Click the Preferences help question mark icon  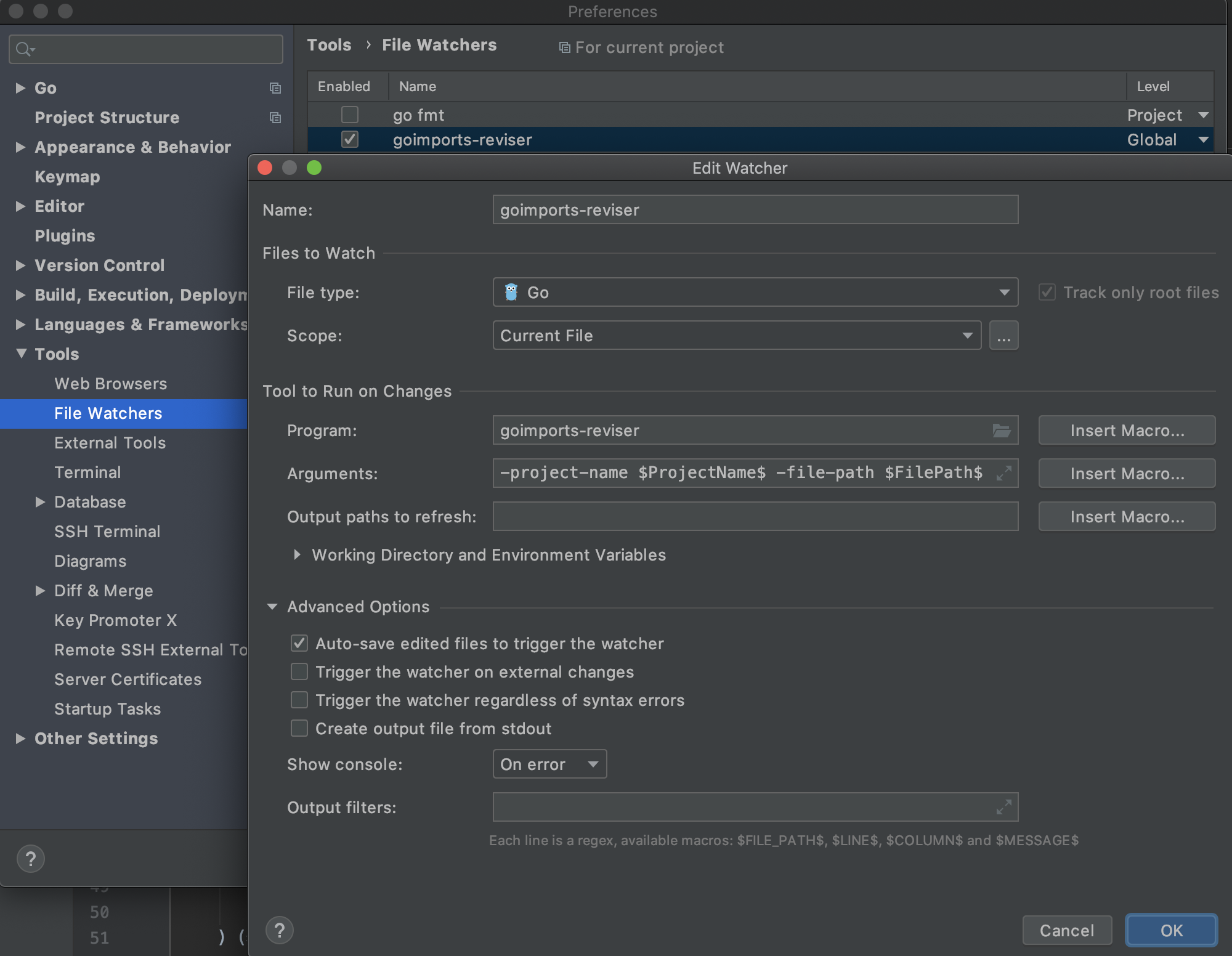(30, 859)
